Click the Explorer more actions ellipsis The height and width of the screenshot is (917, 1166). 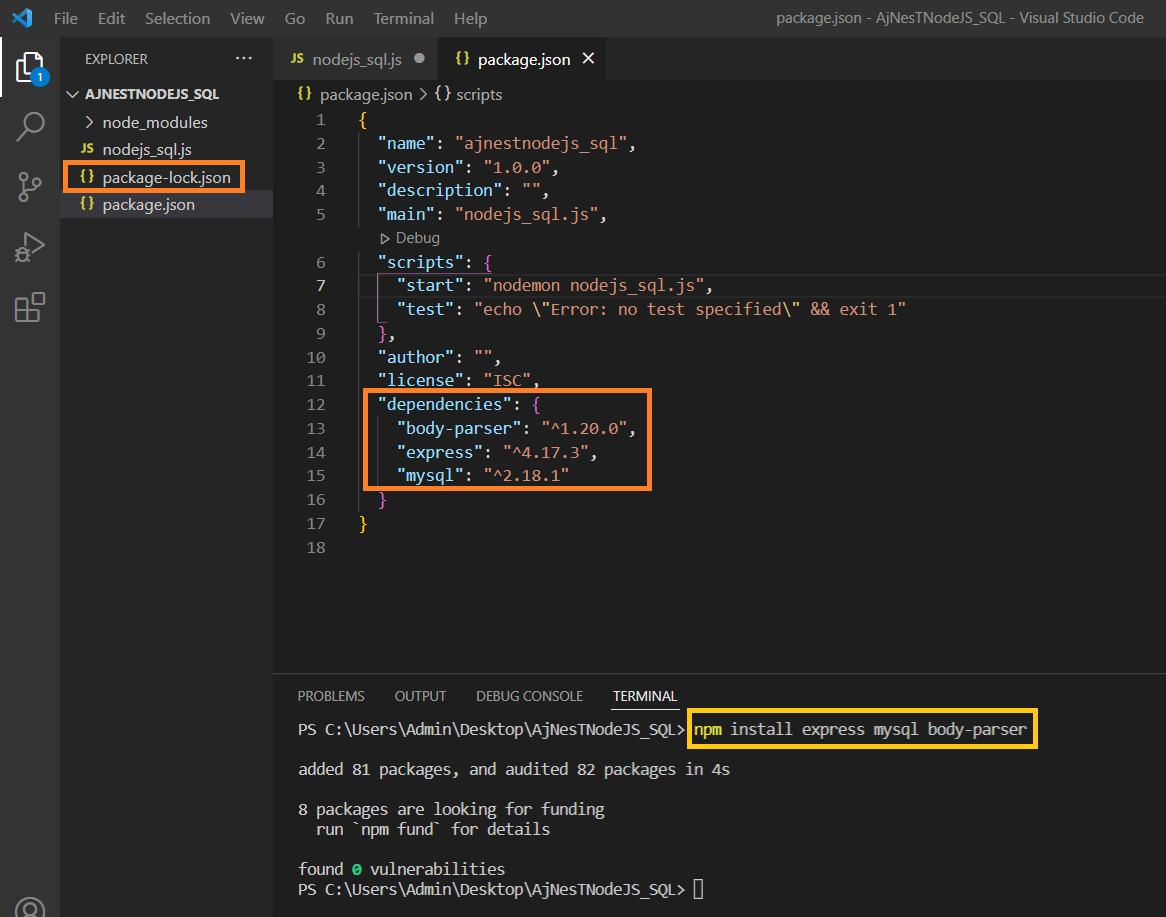244,59
